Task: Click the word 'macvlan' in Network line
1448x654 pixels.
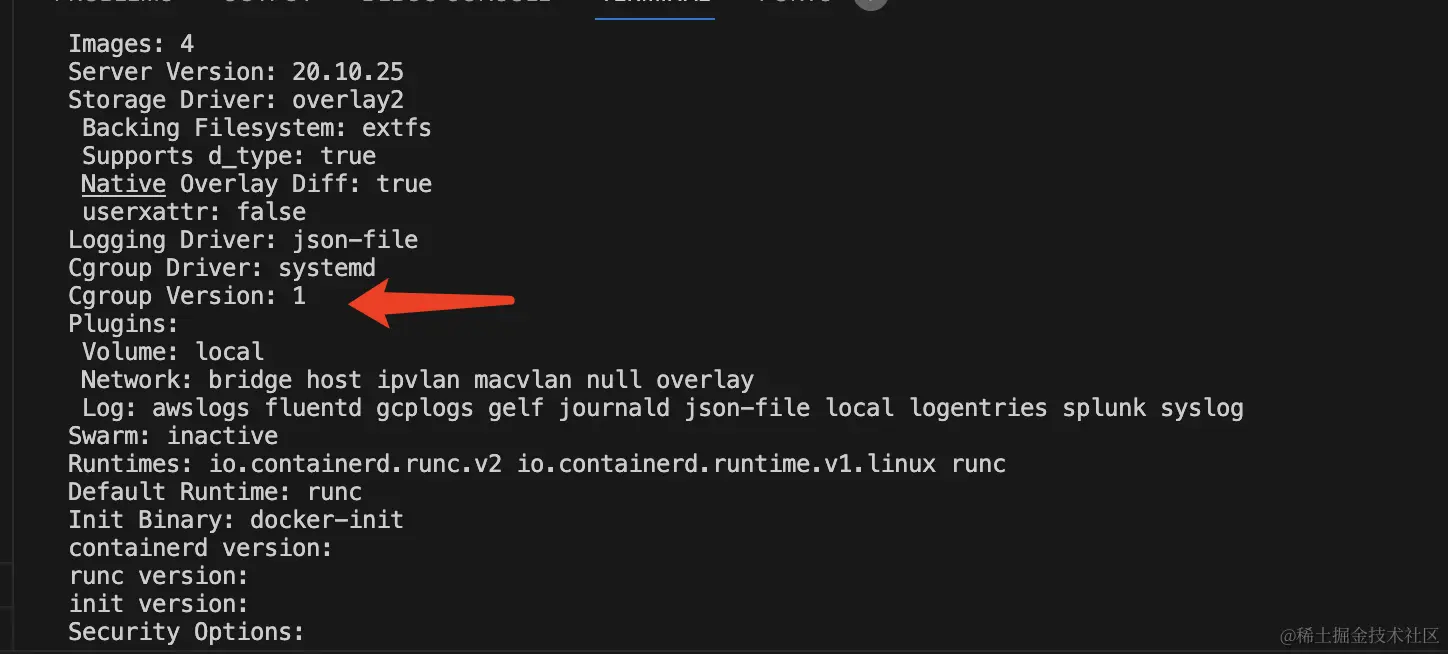Action: coord(523,380)
